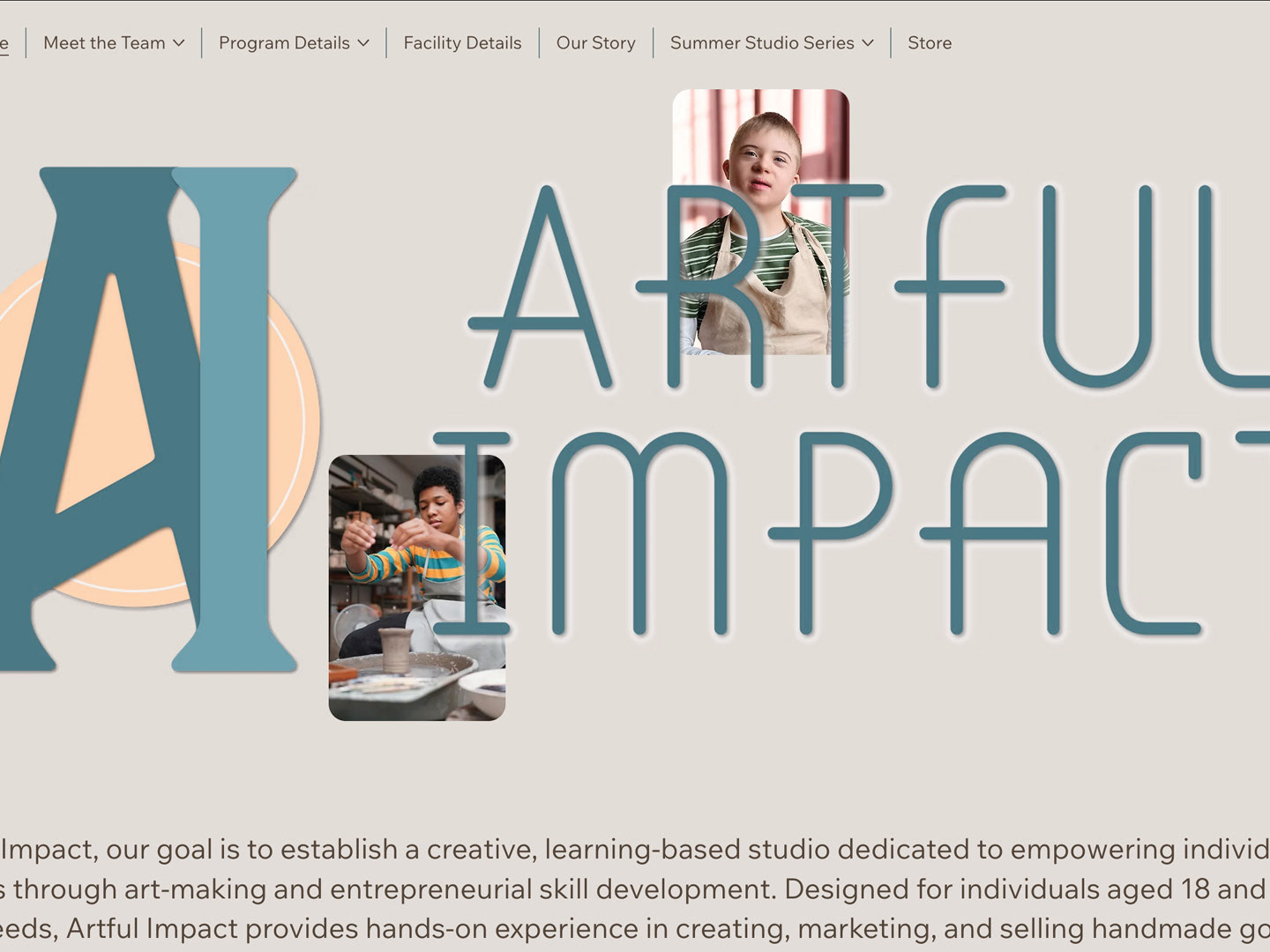This screenshot has width=1270, height=952.
Task: Click the boy in apron photo
Action: [760, 220]
